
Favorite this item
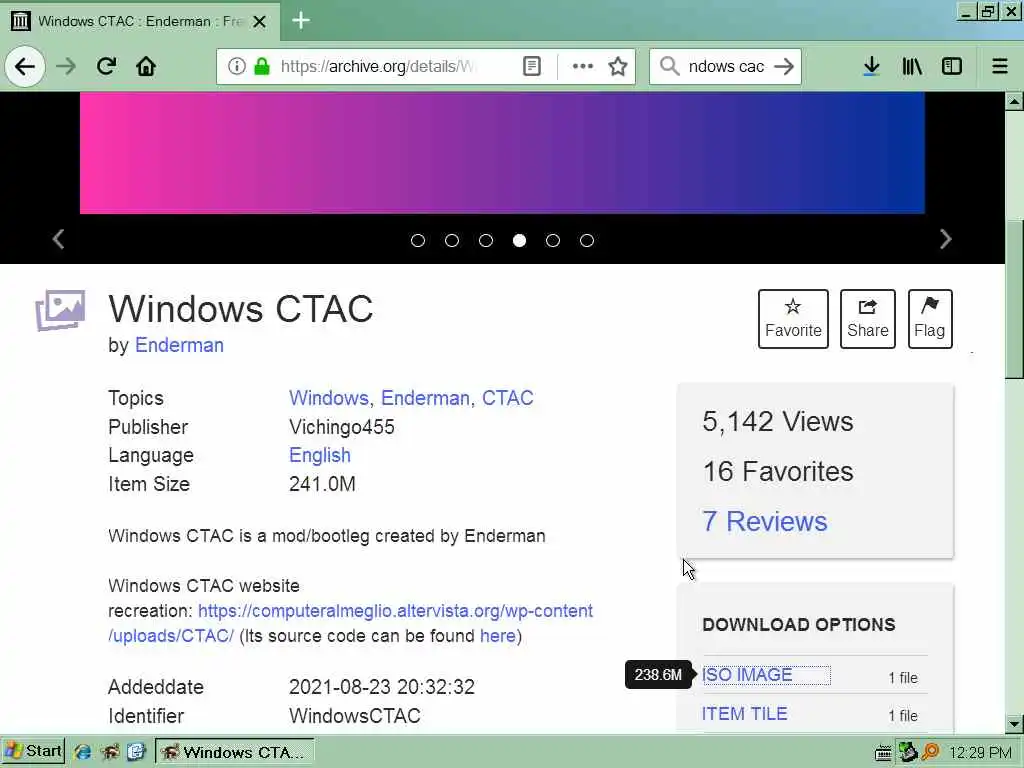click(x=793, y=319)
